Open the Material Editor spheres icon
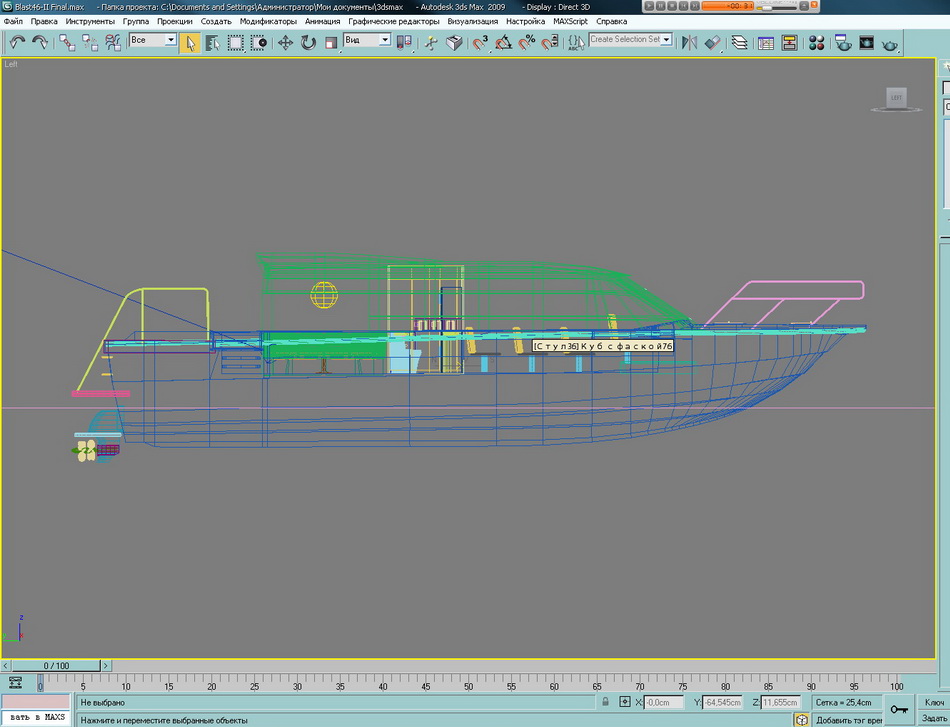Image resolution: width=950 pixels, height=727 pixels. (817, 42)
